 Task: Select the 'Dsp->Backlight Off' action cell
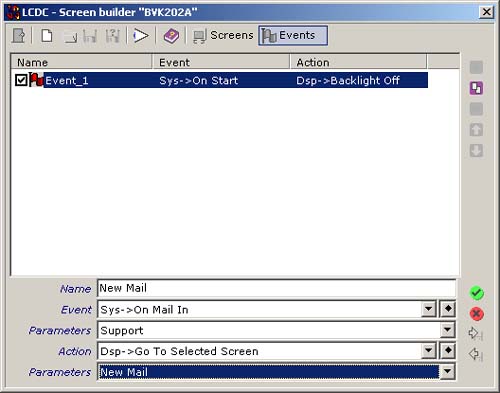click(x=348, y=80)
